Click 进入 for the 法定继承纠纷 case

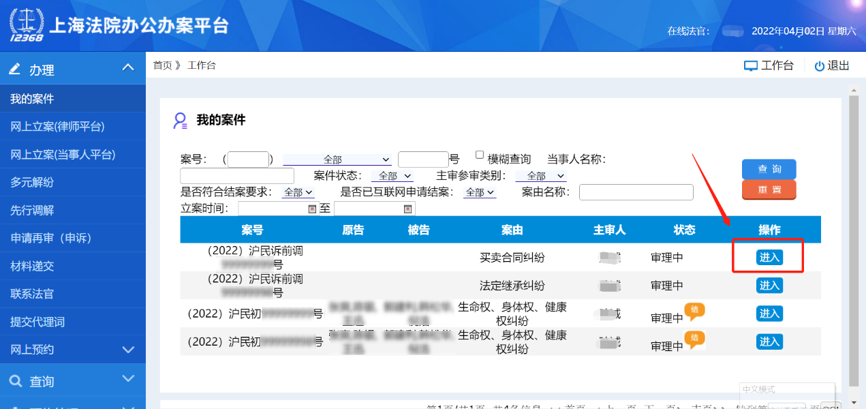pyautogui.click(x=769, y=285)
